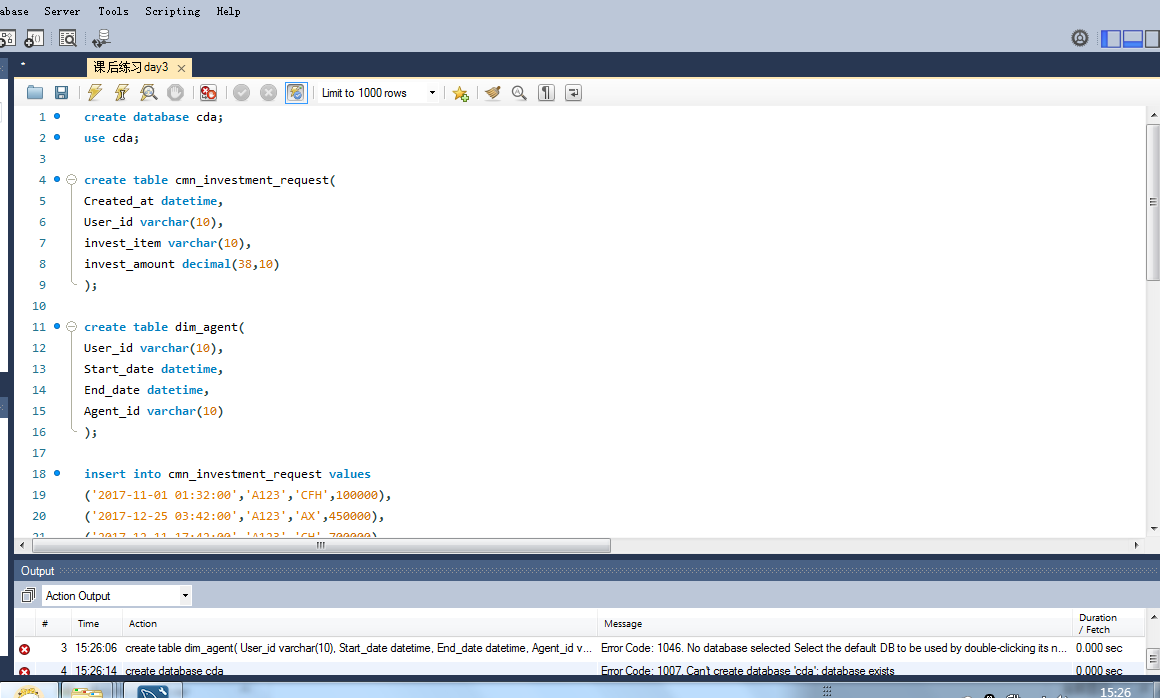The height and width of the screenshot is (698, 1160).
Task: Select the 'create database cda' output row
Action: coord(580,671)
